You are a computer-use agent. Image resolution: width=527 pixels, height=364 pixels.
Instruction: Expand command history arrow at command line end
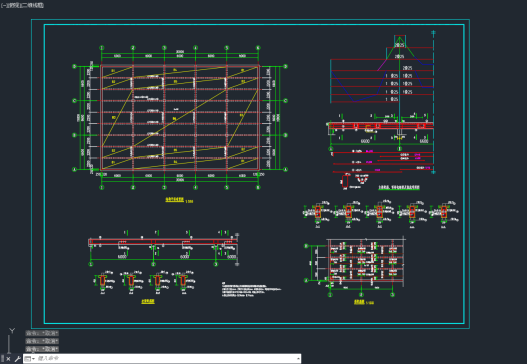pos(298,359)
